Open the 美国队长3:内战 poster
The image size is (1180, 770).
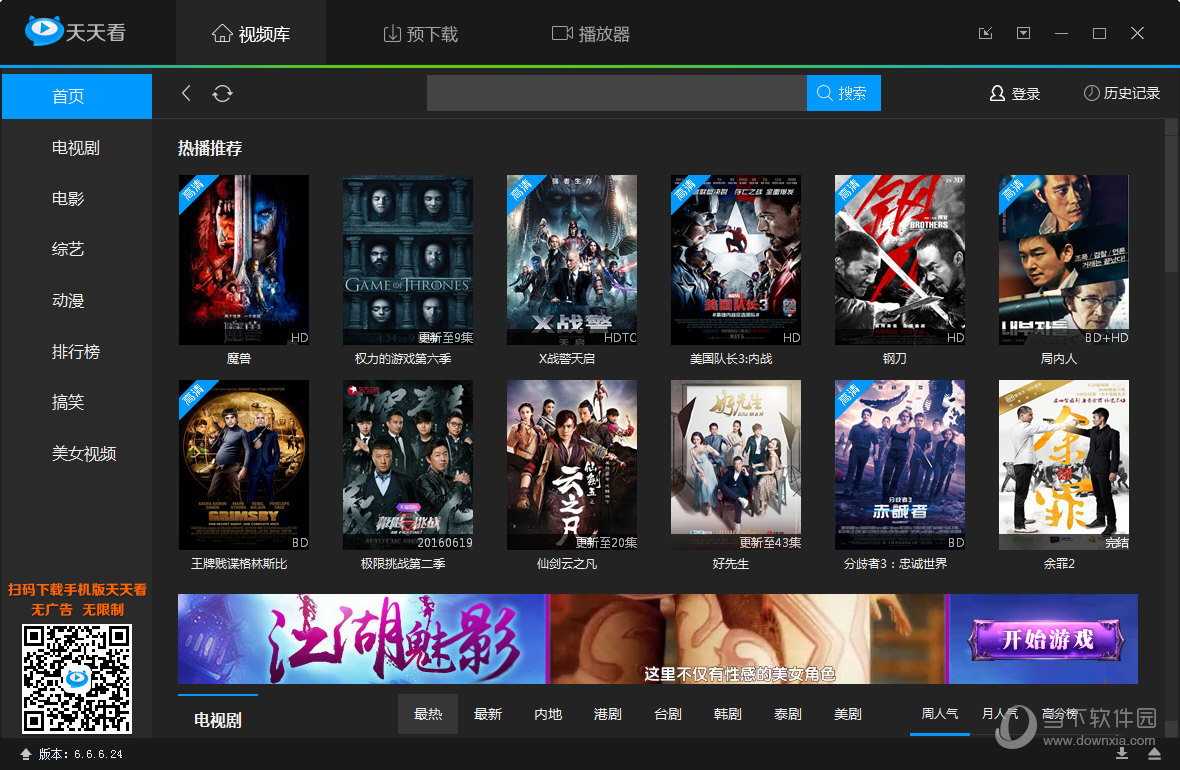(x=736, y=260)
